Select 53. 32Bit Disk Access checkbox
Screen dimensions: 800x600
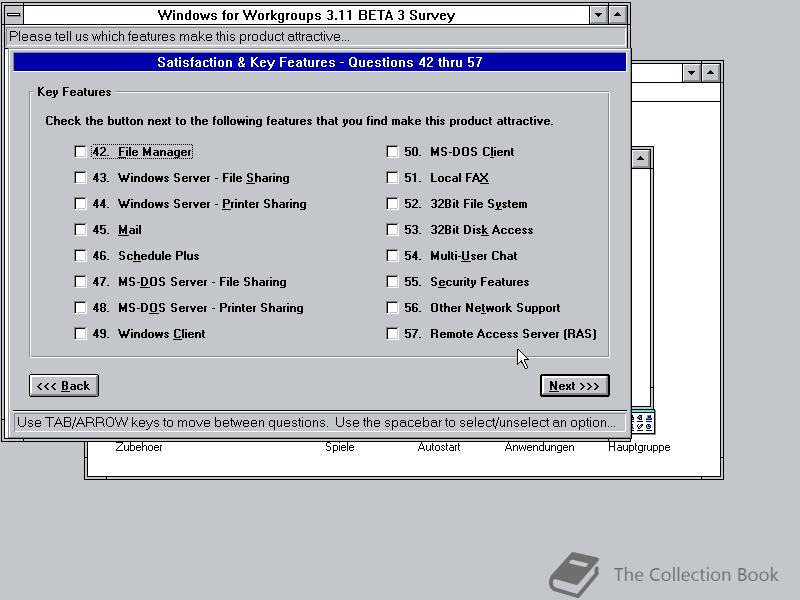392,230
